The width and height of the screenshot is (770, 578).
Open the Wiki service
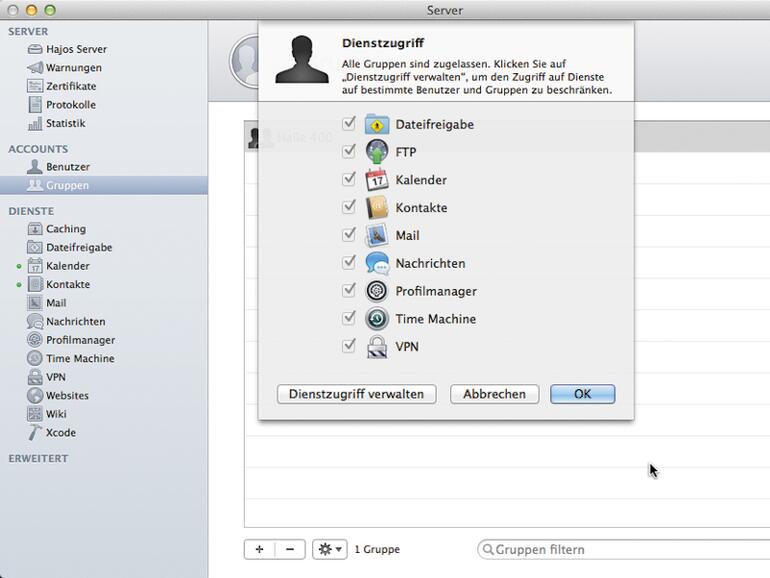point(47,414)
